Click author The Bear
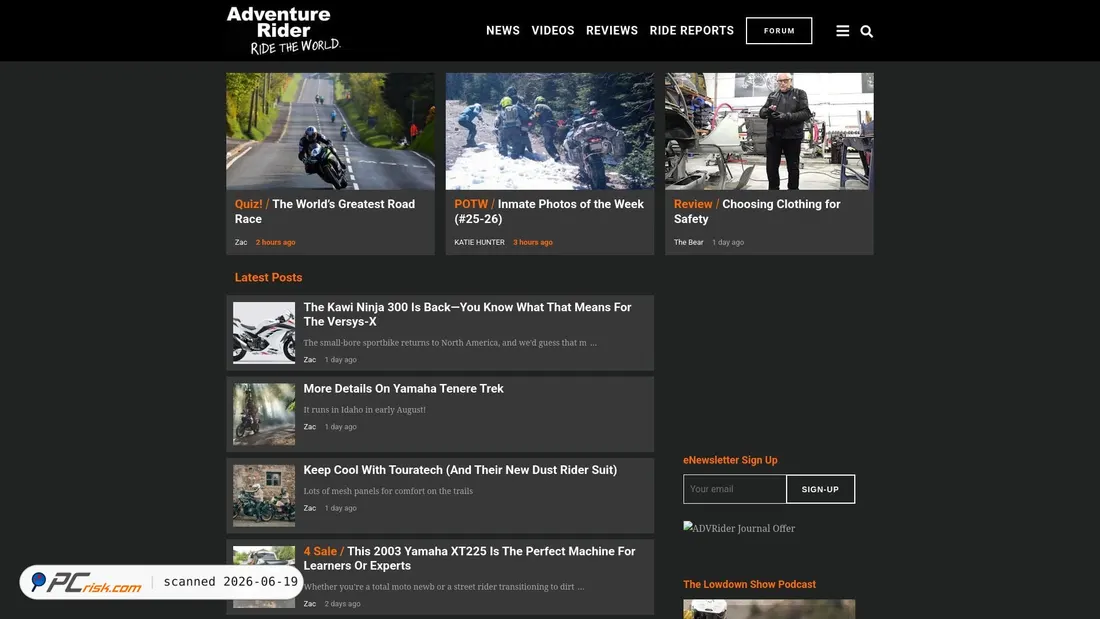The width and height of the screenshot is (1100, 619). click(688, 242)
